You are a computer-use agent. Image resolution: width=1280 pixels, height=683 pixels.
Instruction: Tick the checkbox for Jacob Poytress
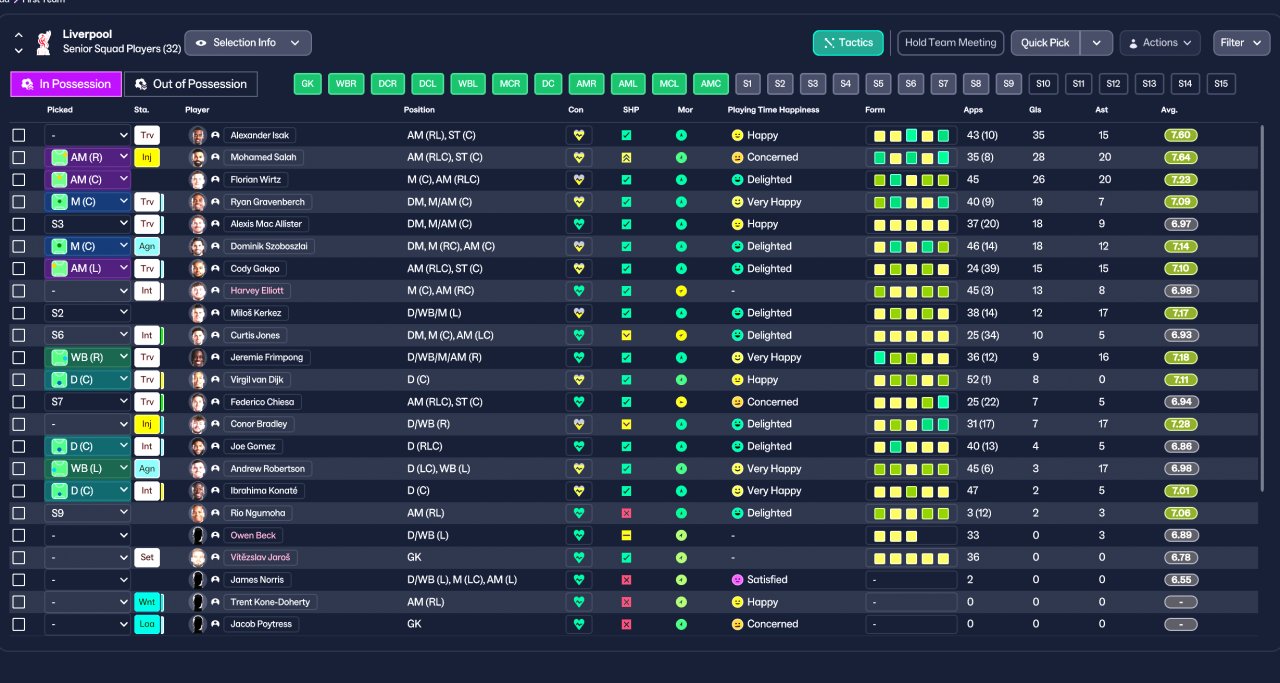point(19,624)
